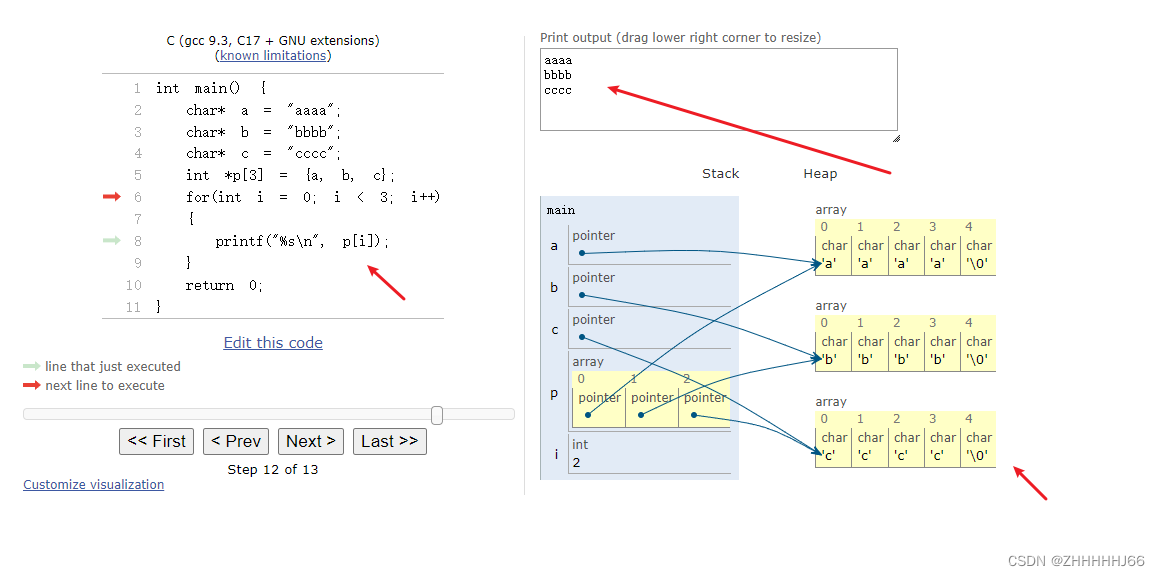Go to first step with << First

pos(156,441)
